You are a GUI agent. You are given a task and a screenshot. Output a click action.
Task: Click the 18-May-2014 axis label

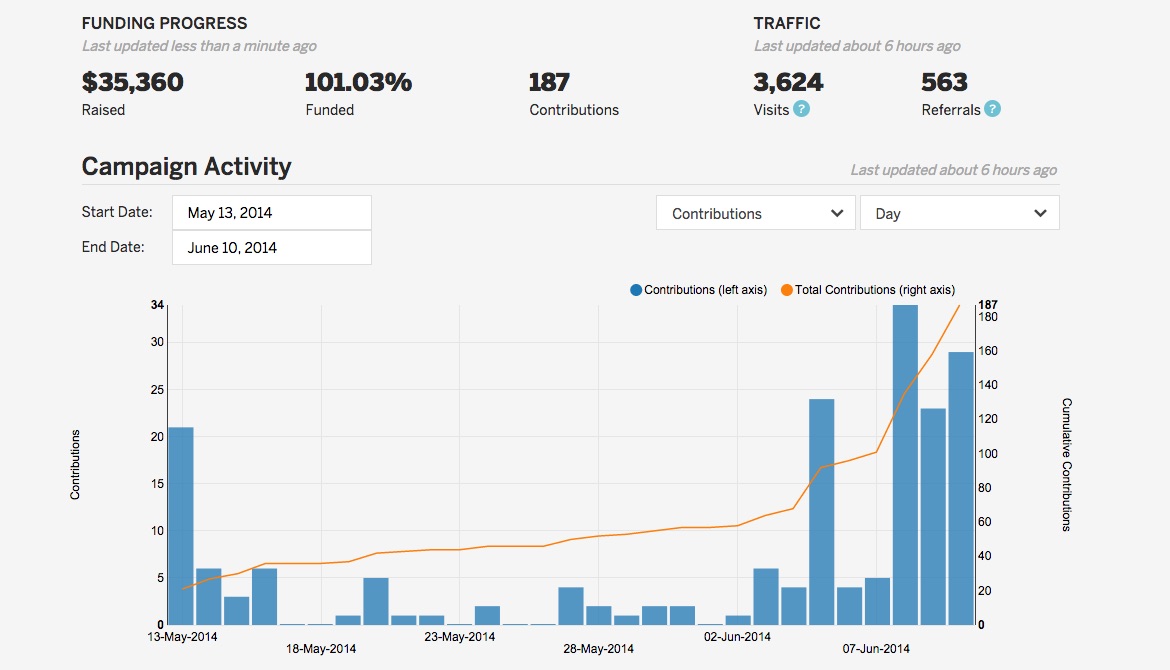[x=321, y=649]
